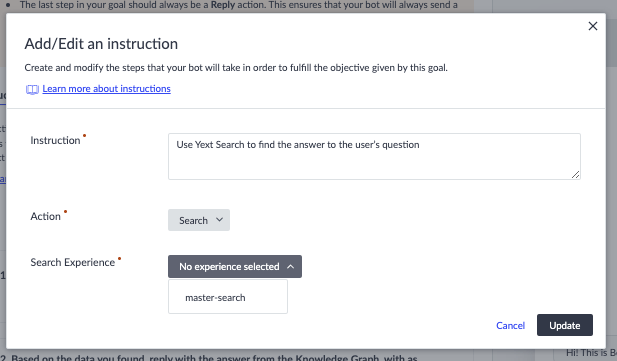Image resolution: width=617 pixels, height=361 pixels.
Task: Click the Hi! This is chat message
Action: point(591,353)
